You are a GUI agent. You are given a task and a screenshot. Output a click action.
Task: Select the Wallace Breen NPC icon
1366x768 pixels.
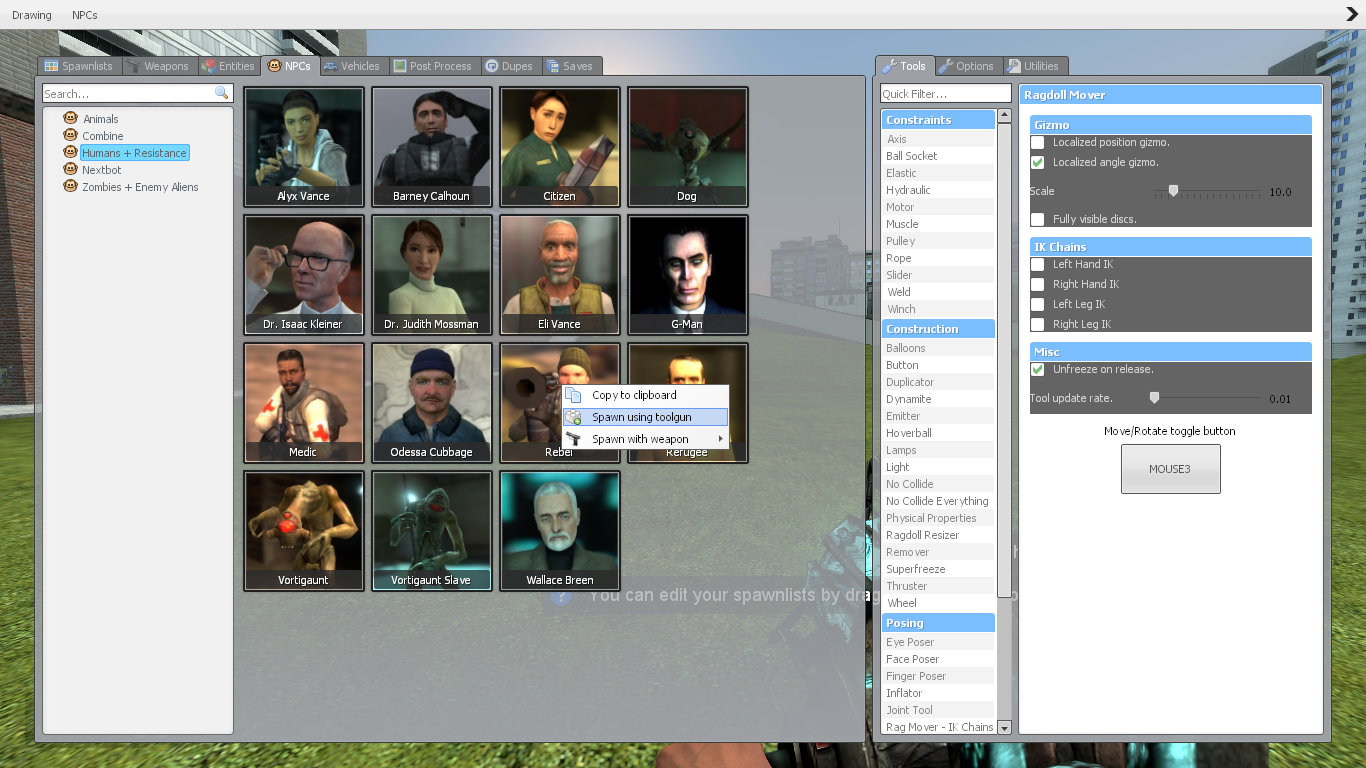[x=560, y=531]
